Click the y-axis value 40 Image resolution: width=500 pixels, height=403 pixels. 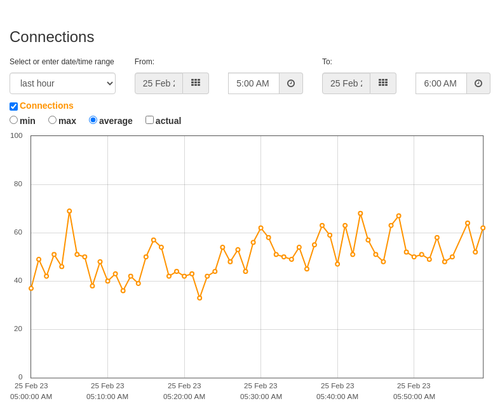[18, 281]
